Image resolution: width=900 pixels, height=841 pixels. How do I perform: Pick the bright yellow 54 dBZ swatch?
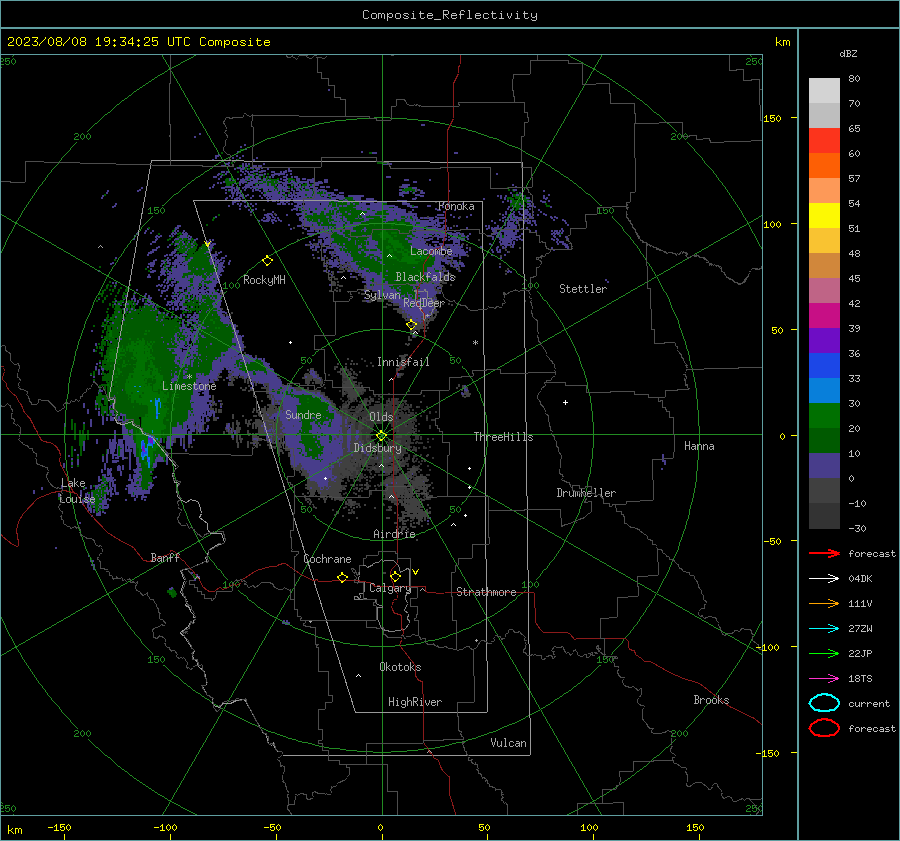(824, 216)
